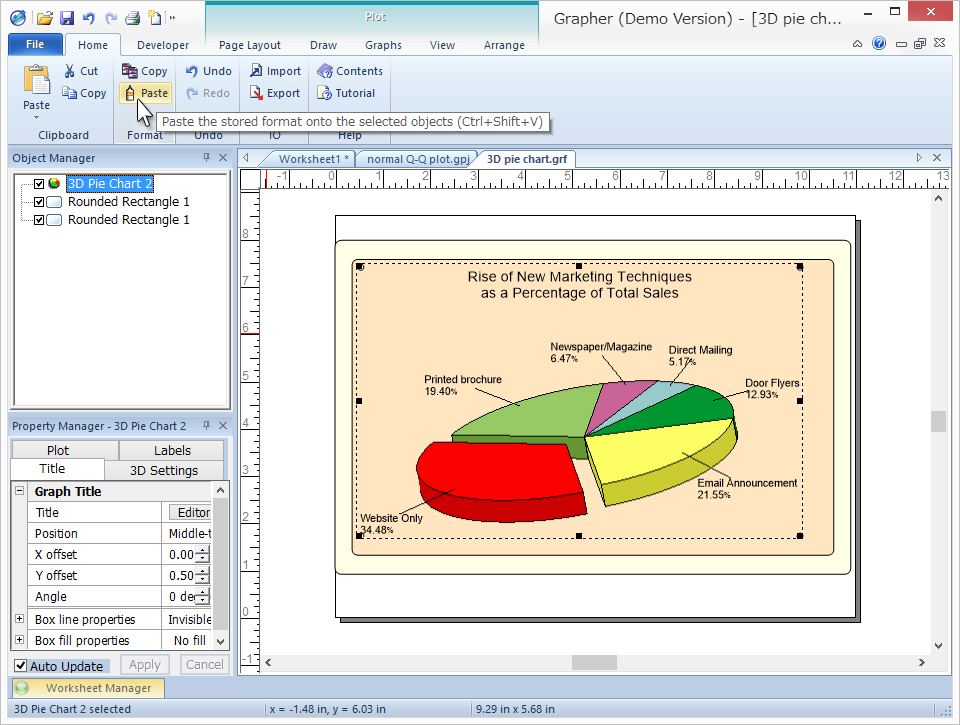
Task: Open help Contents from the ribbon
Action: tap(325, 71)
